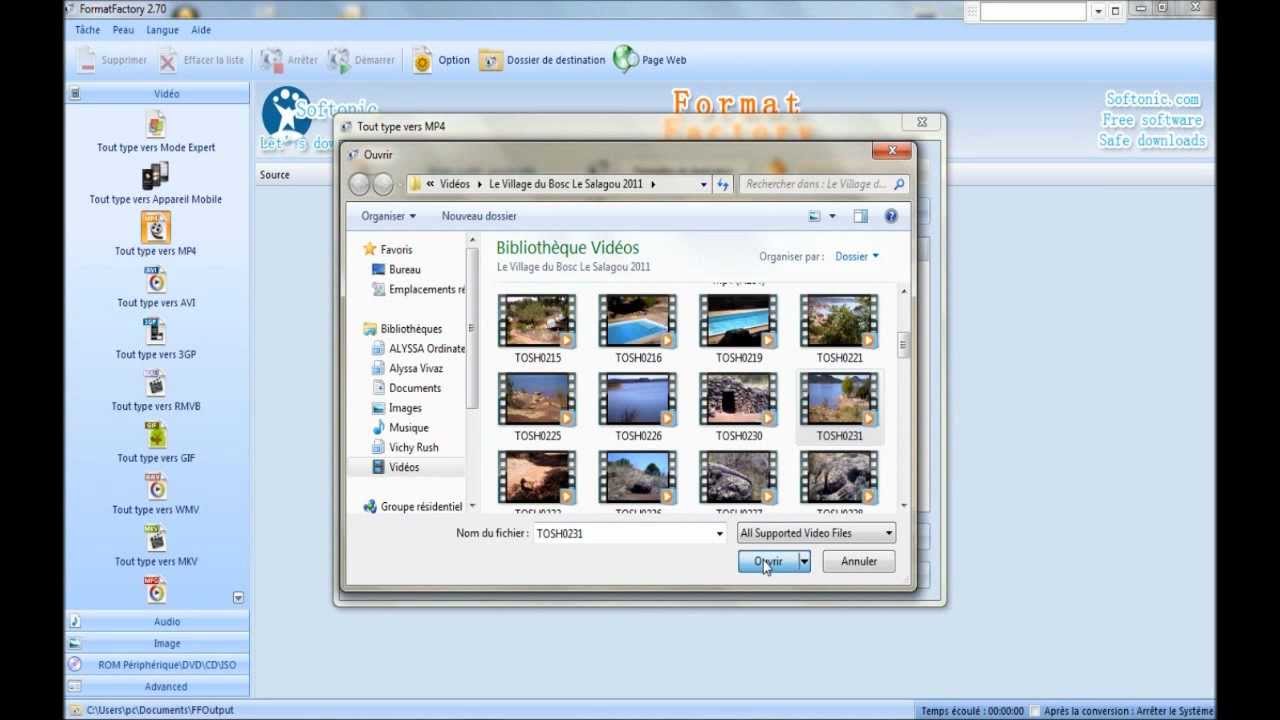
Task: Open the Langue menu
Action: coord(162,30)
